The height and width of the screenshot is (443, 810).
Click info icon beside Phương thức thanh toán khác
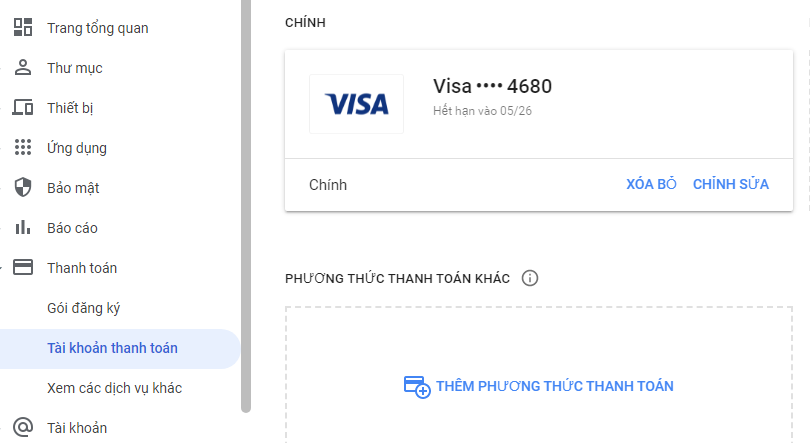[x=530, y=278]
